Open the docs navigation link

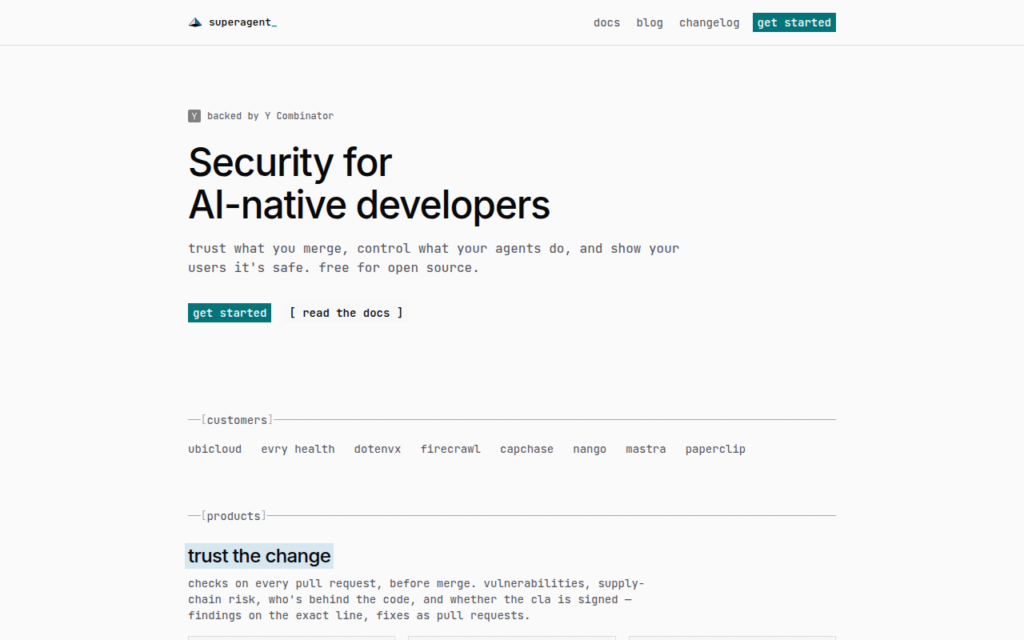(x=606, y=23)
